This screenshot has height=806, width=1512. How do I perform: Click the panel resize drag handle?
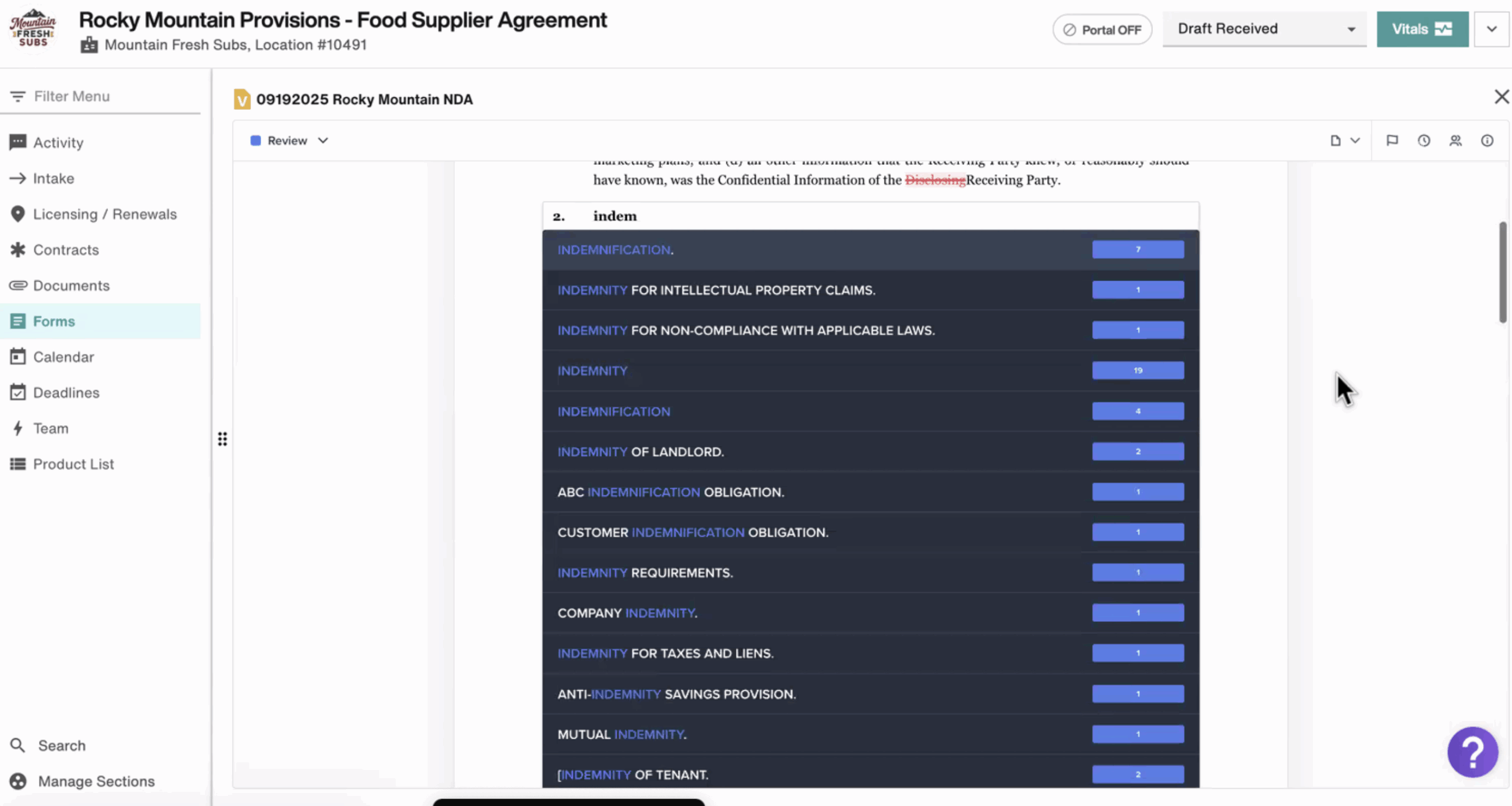(x=222, y=439)
